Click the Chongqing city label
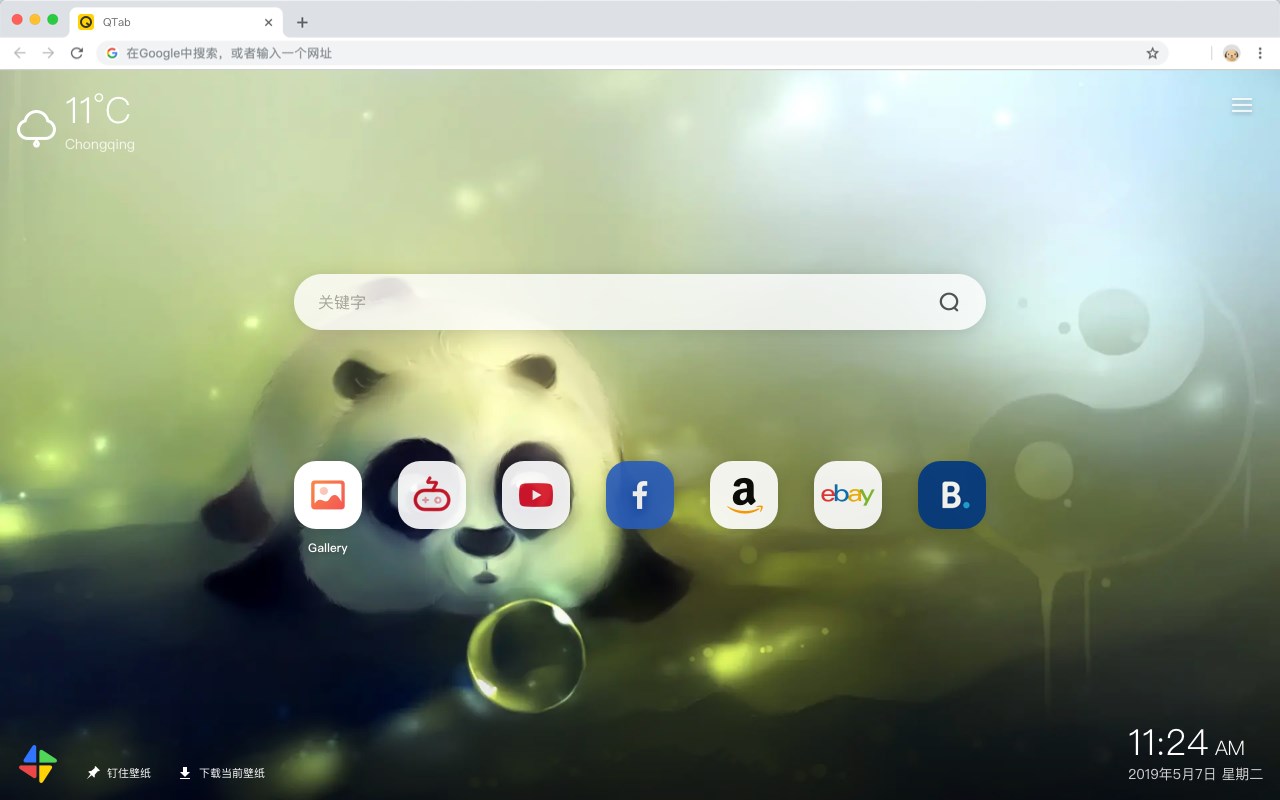The width and height of the screenshot is (1280, 800). 99,144
